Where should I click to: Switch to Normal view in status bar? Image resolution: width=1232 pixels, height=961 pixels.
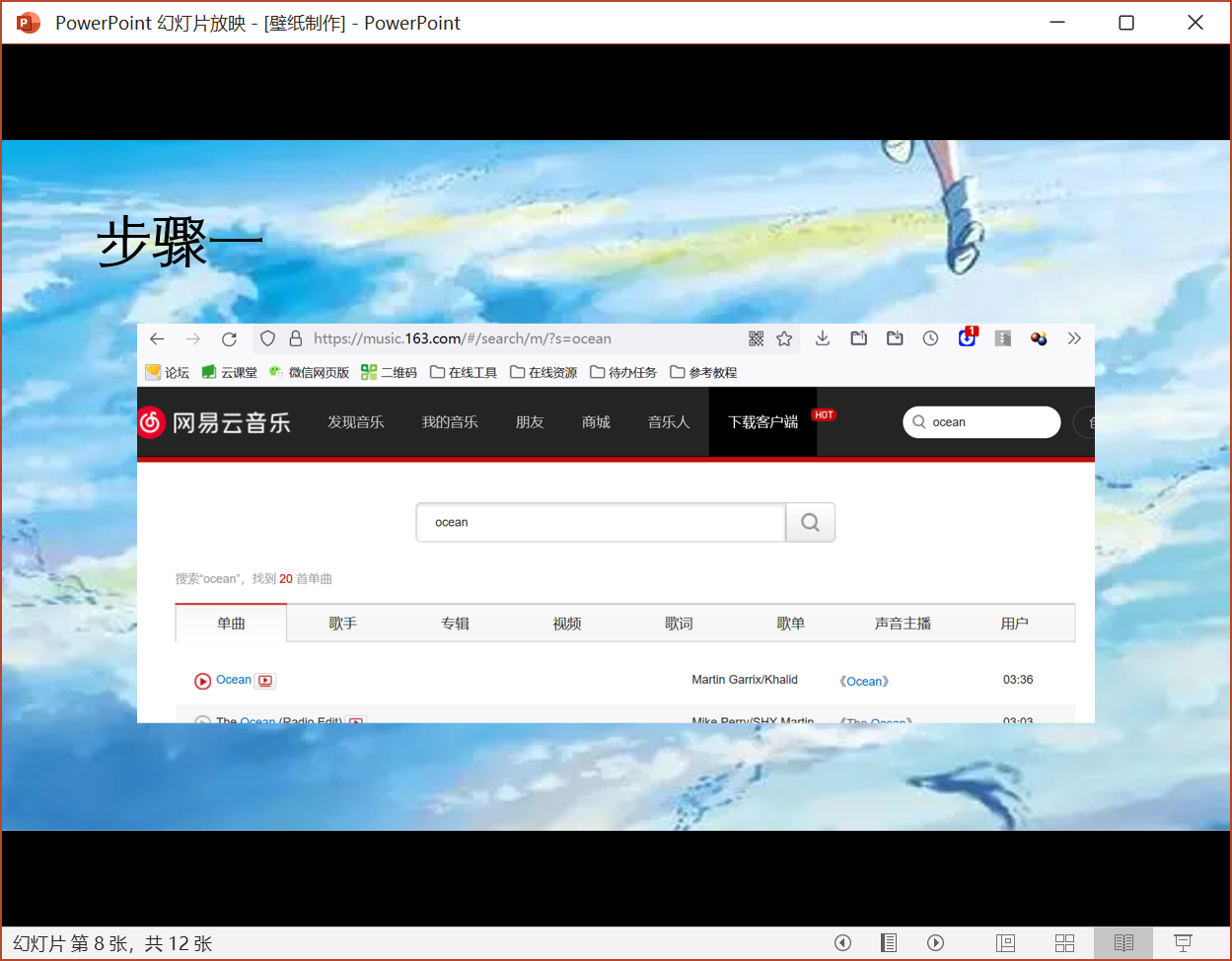click(1006, 942)
